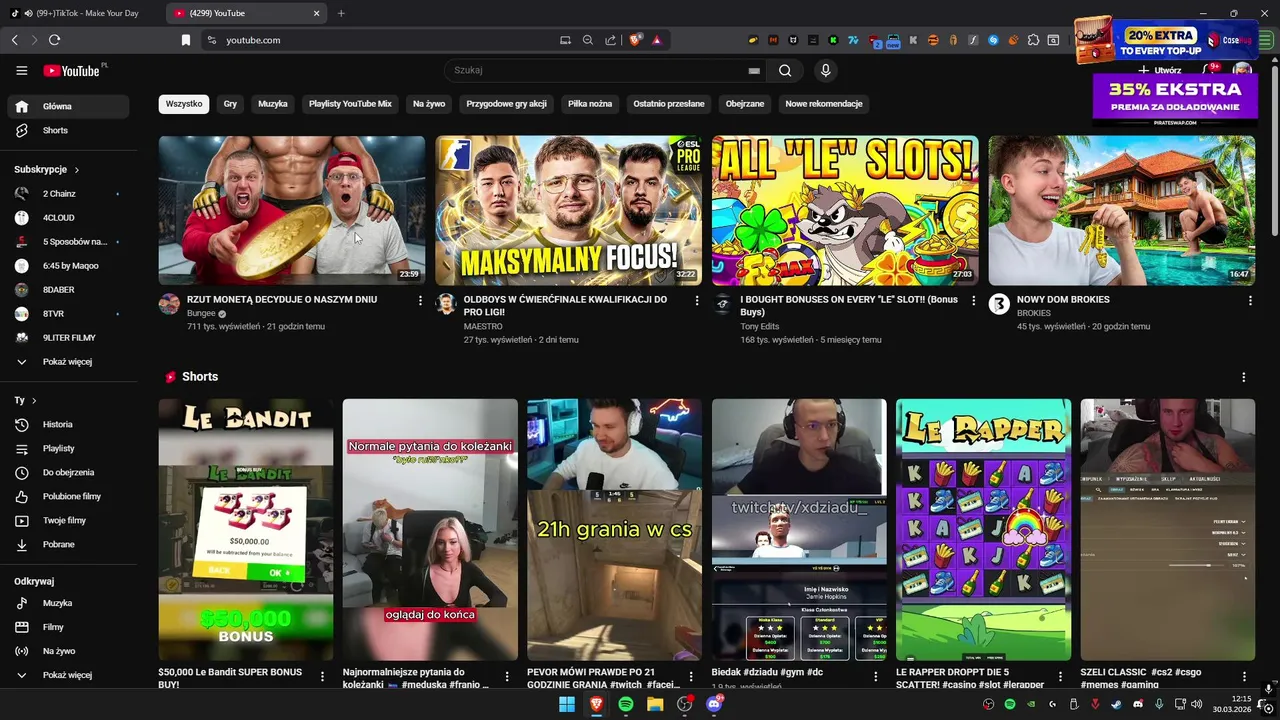Switch to the TikTok browser tab
Image resolution: width=1280 pixels, height=720 pixels.
84,13
